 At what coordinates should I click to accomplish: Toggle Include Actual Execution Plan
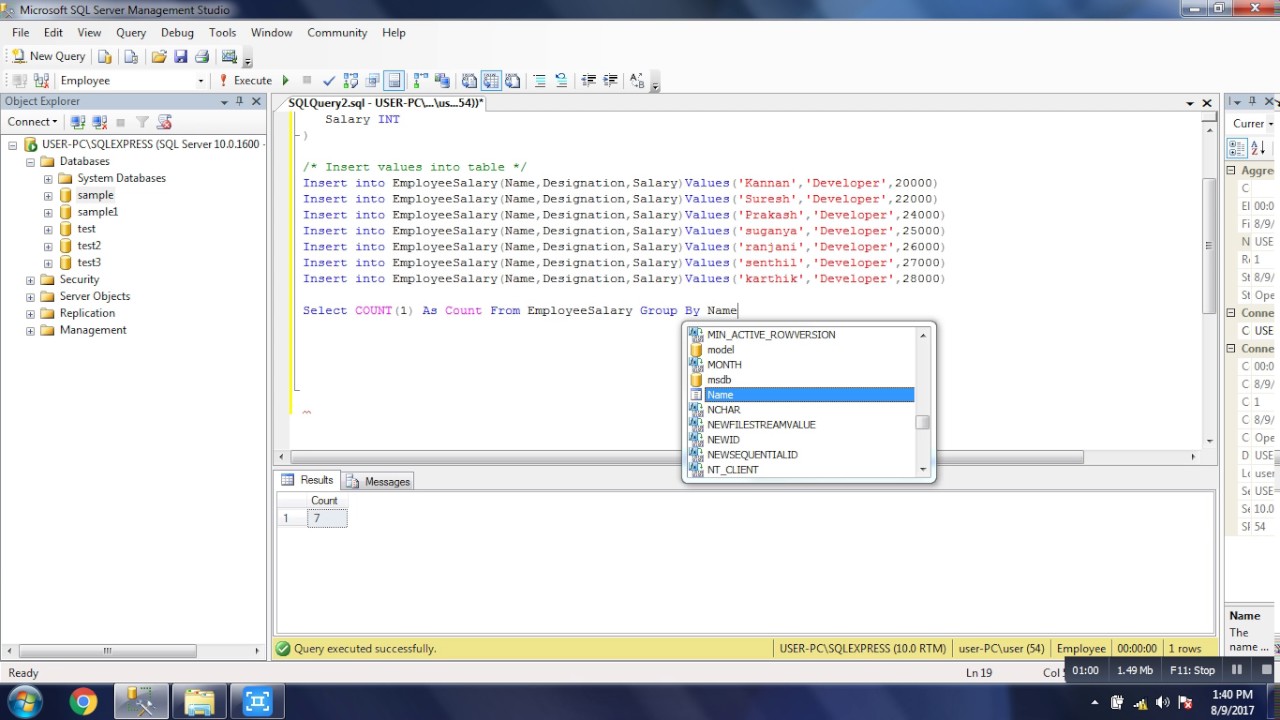coord(421,80)
